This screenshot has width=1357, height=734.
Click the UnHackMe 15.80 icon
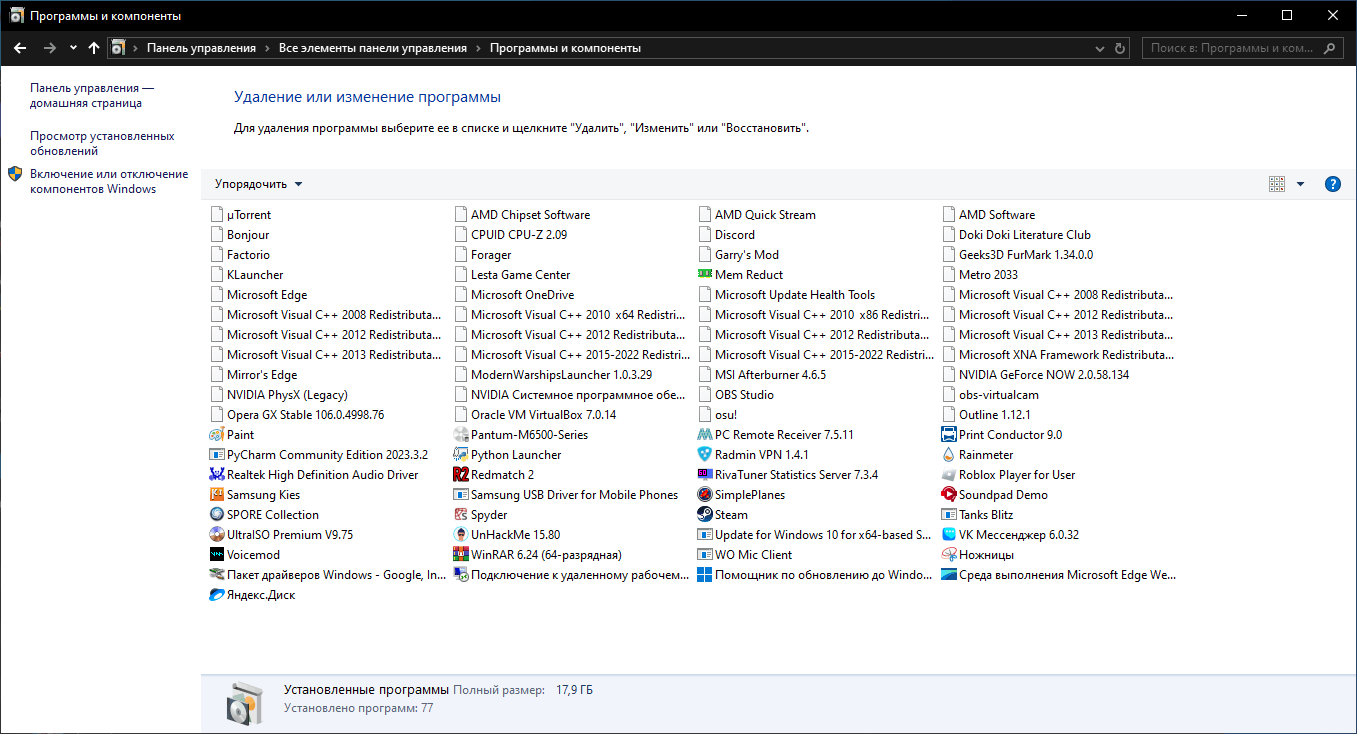461,535
